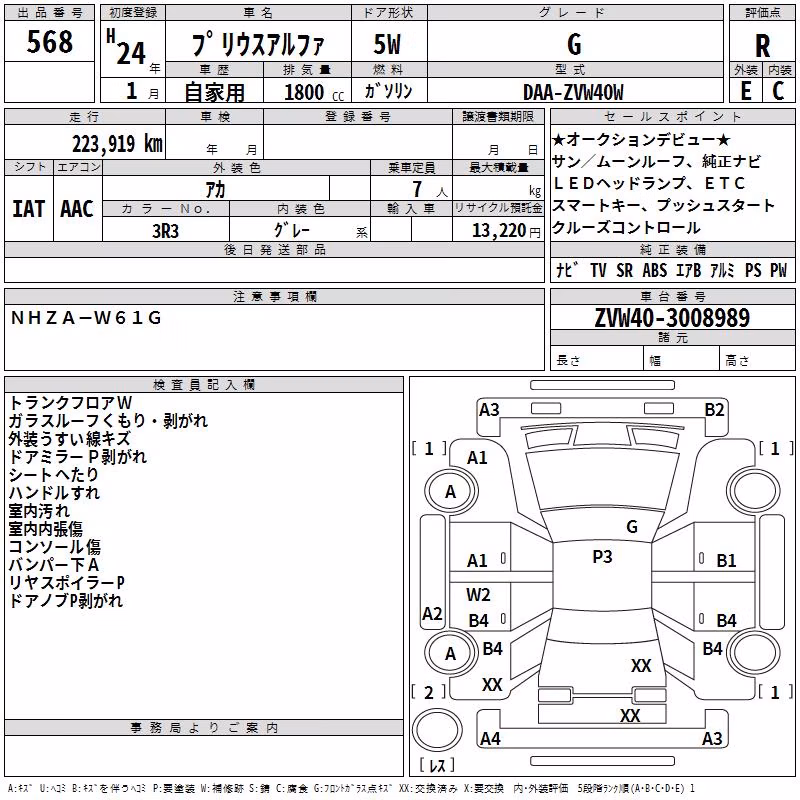Screen dimensions: 800x800
Task: Click the LEDヘッドランプ、ETC line
Action: [649, 183]
